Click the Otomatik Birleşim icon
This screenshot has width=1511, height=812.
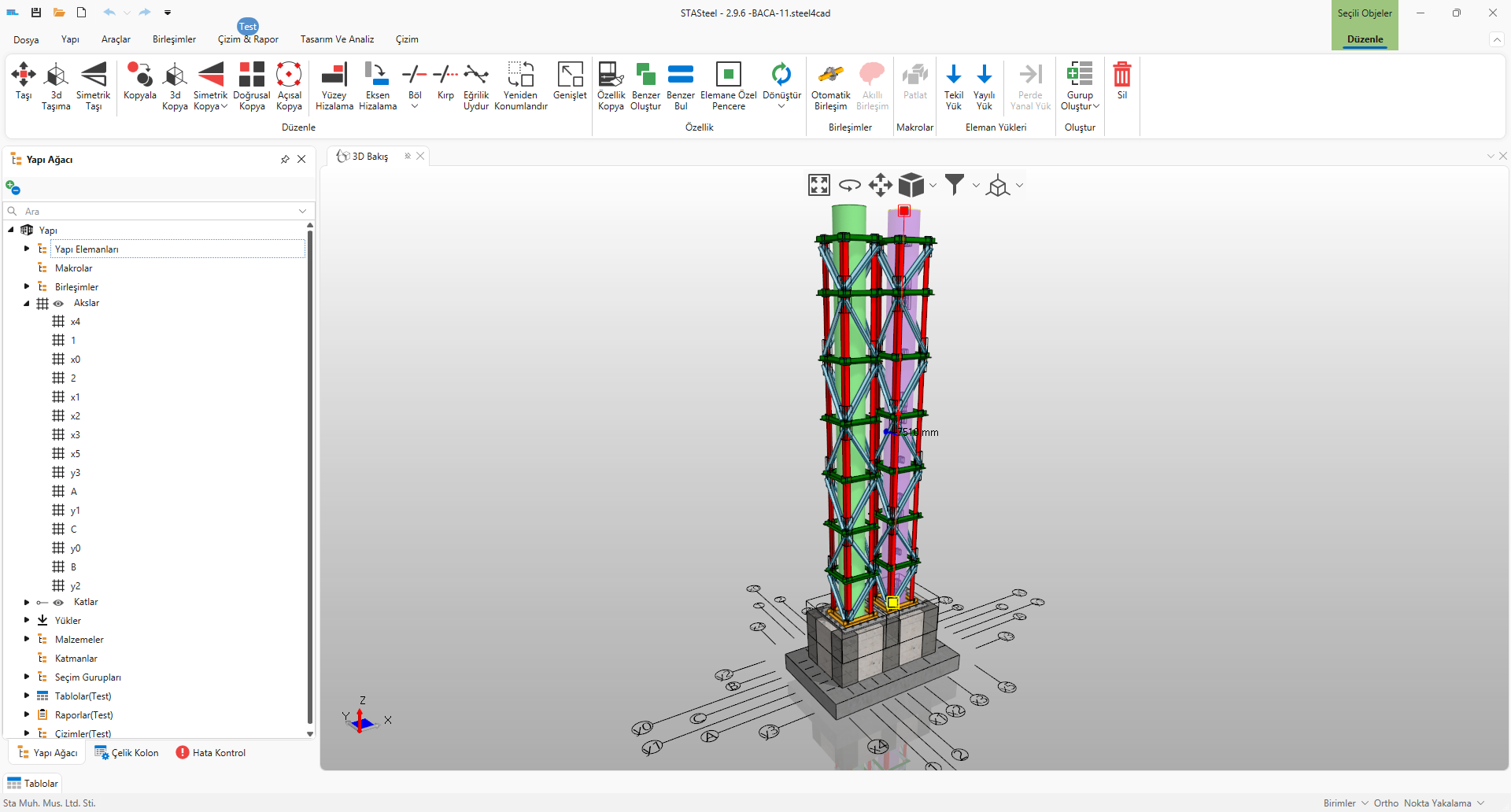831,76
